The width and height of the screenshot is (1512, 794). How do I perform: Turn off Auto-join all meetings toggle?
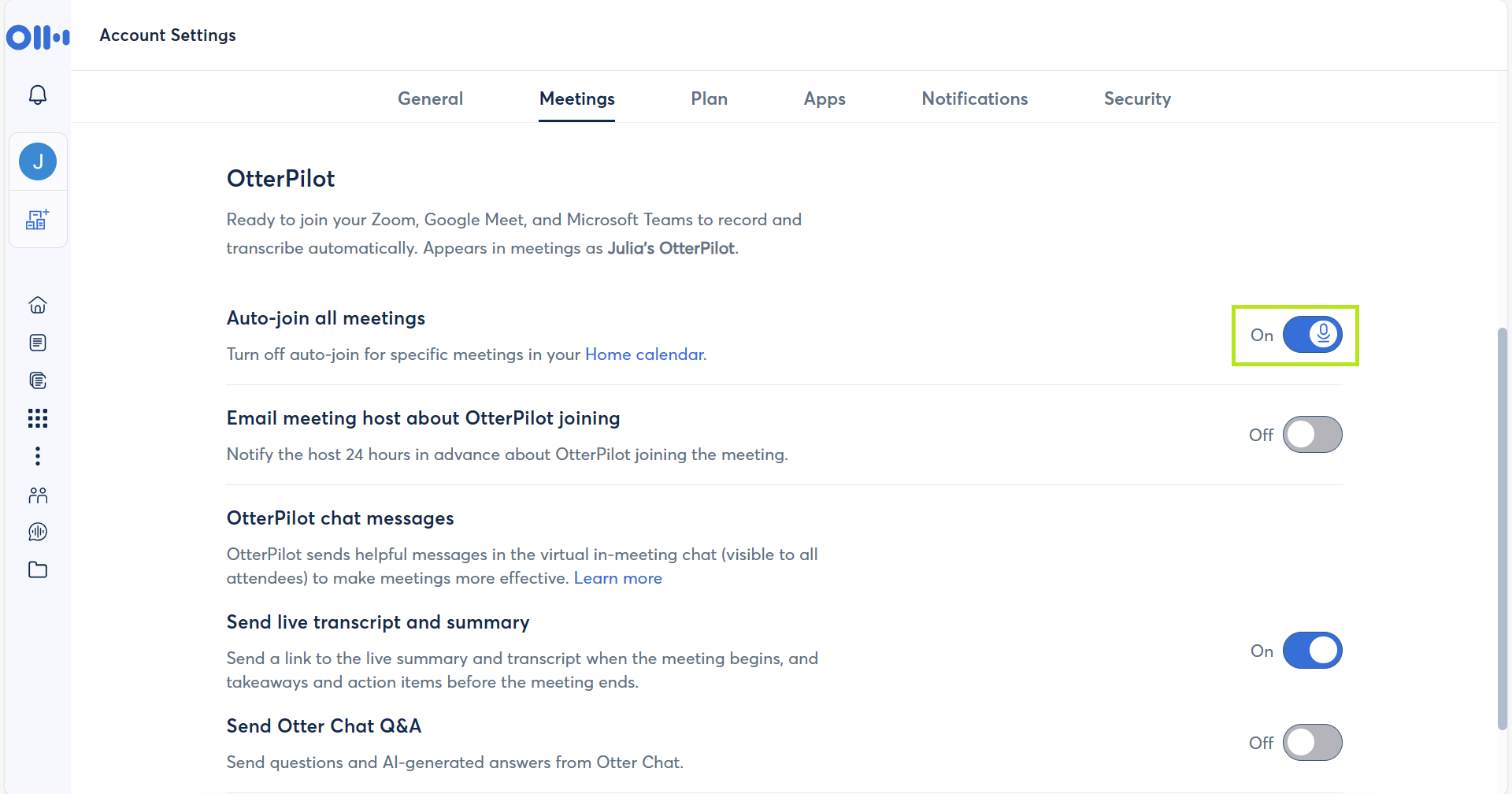[x=1312, y=335]
